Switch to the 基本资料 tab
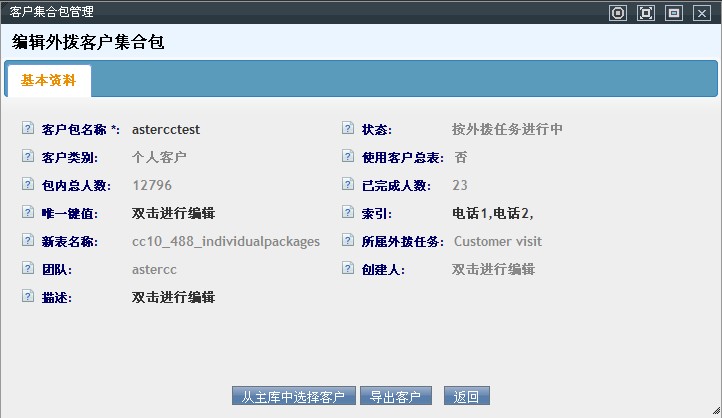 (48, 81)
